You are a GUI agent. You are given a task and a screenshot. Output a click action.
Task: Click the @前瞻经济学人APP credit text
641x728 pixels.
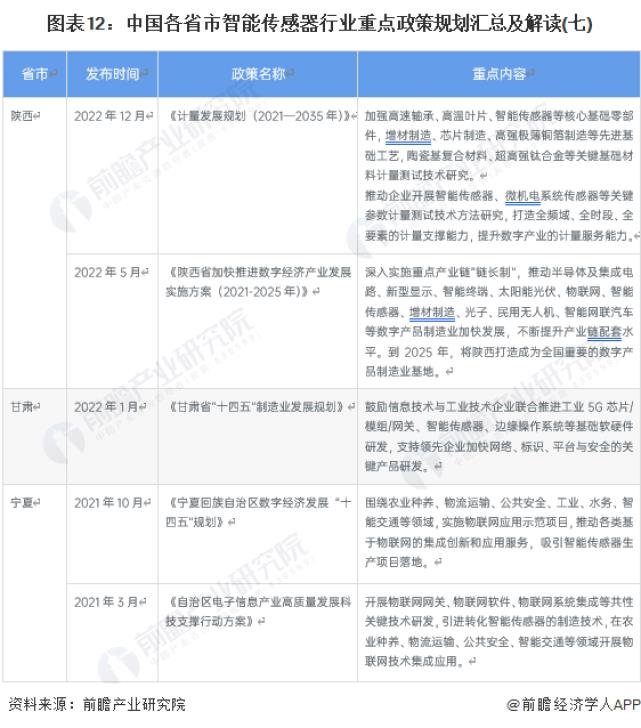[x=573, y=704]
